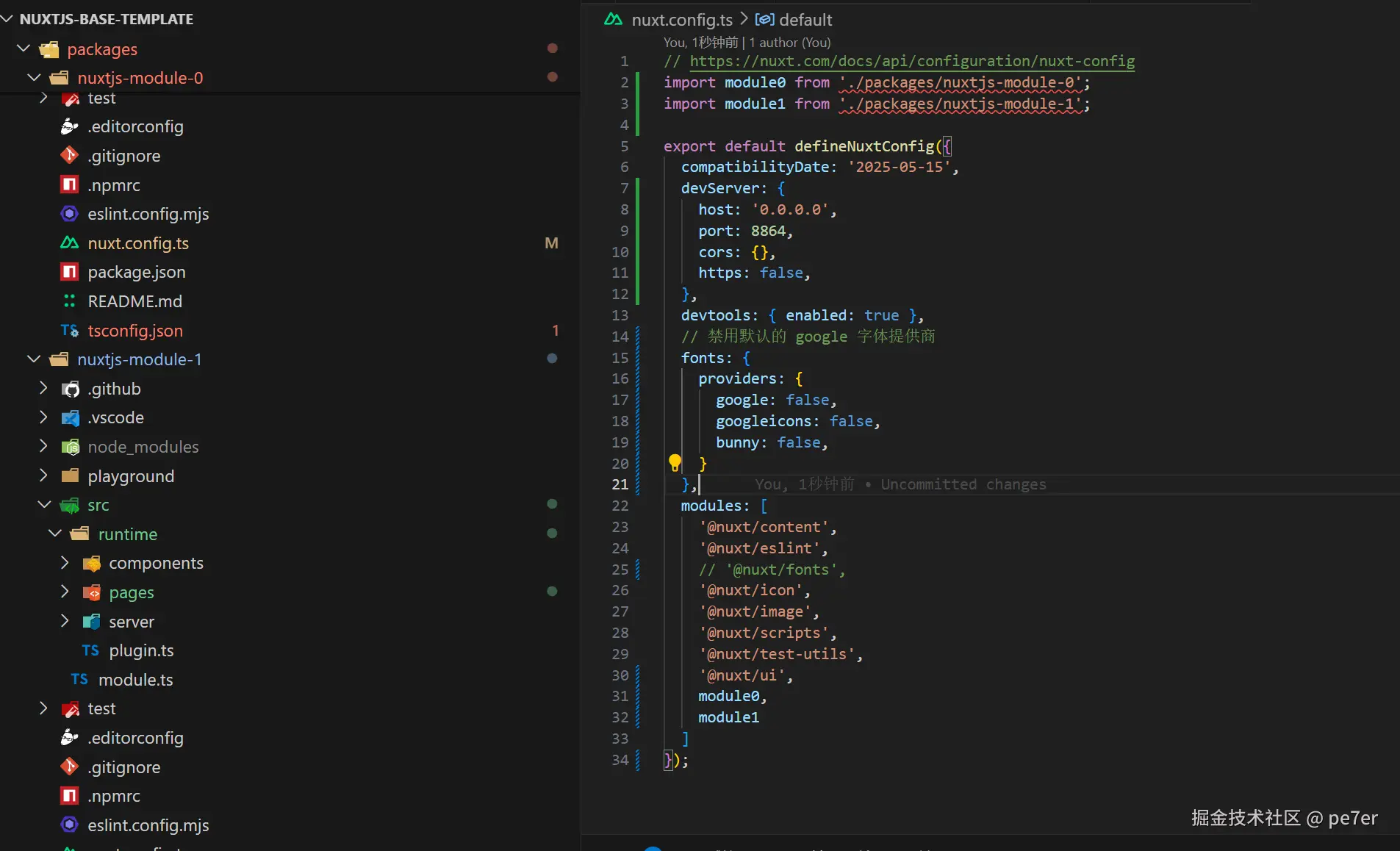This screenshot has width=1400, height=851.
Task: Click the playground folder icon
Action: point(71,476)
